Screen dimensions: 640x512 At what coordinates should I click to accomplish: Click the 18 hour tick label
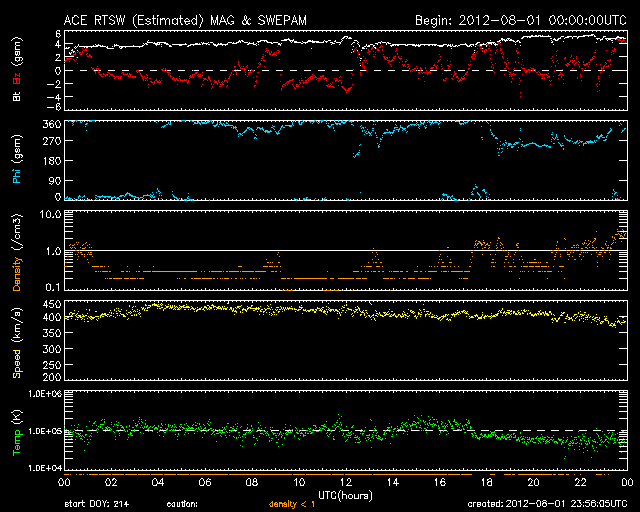(486, 482)
